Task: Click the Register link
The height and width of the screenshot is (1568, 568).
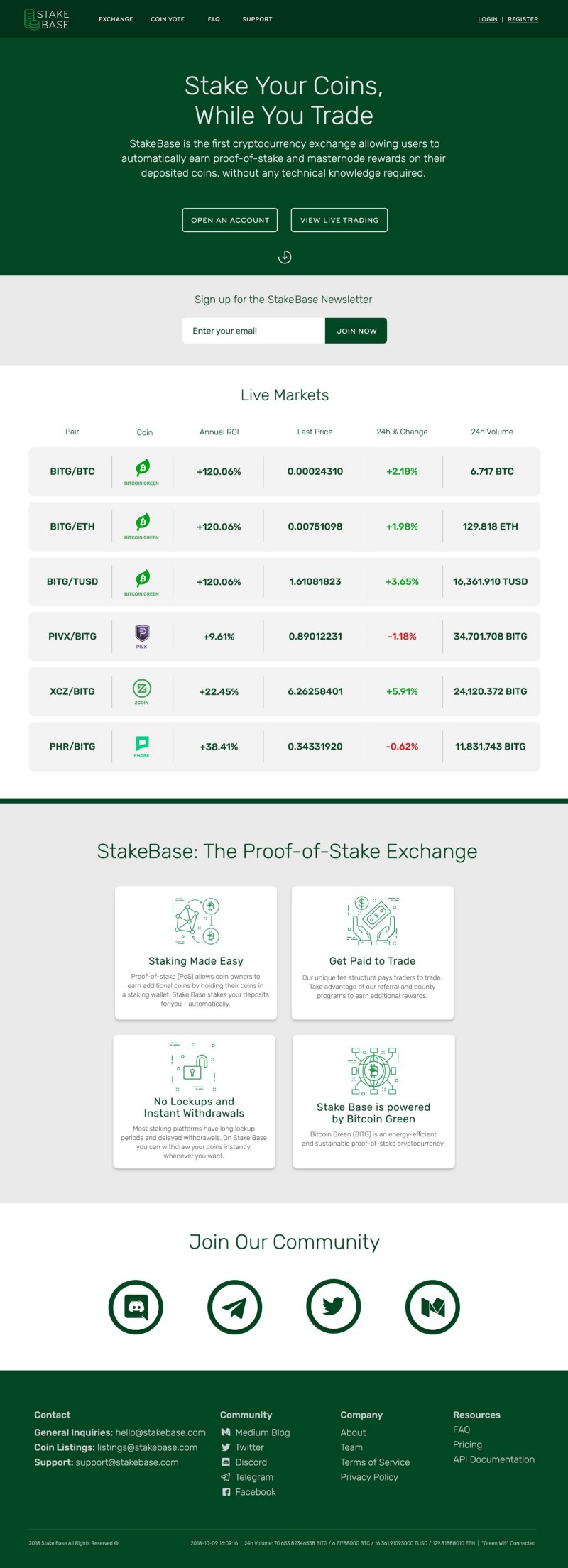Action: tap(523, 19)
